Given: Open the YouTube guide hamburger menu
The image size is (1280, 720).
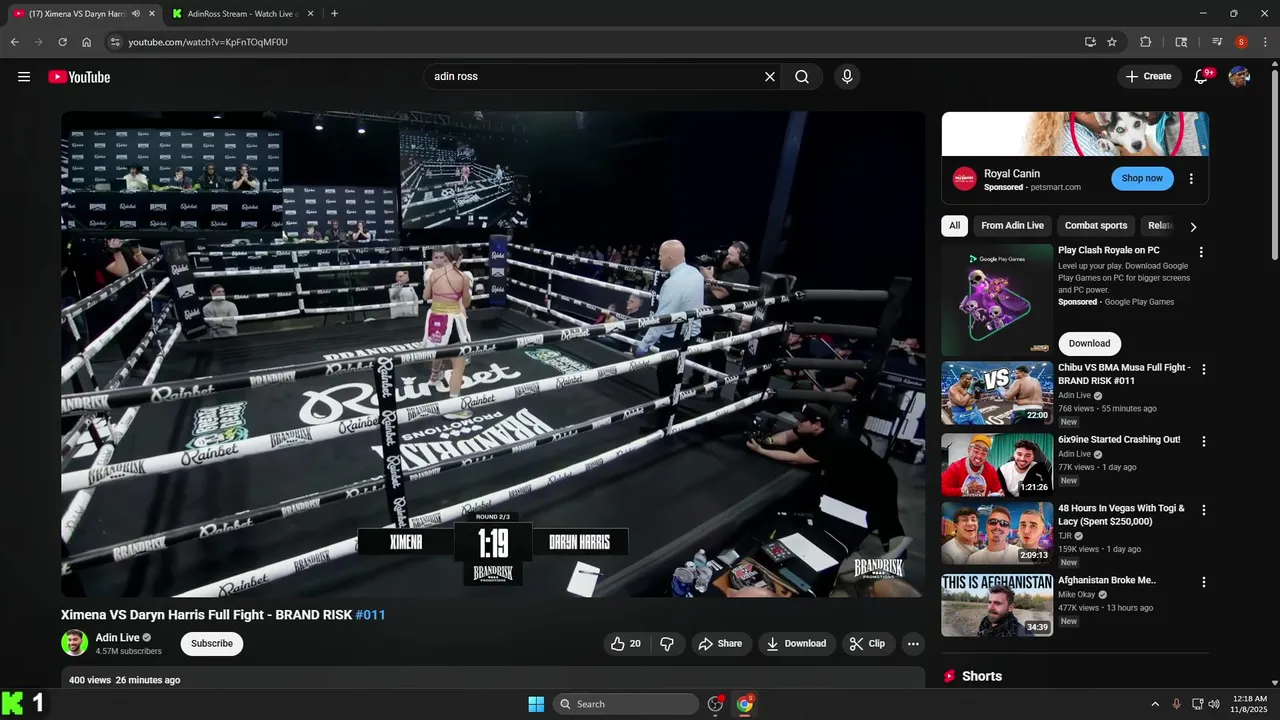Looking at the screenshot, I should click(24, 77).
